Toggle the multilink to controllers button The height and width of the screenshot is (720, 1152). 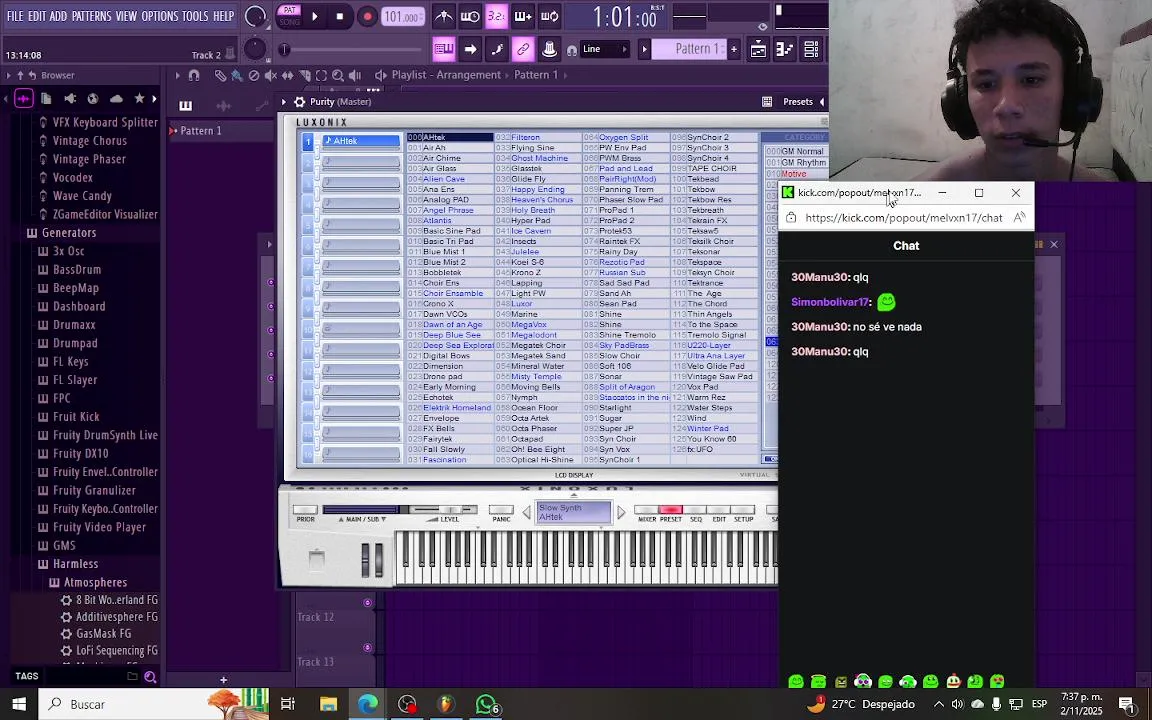(522, 49)
